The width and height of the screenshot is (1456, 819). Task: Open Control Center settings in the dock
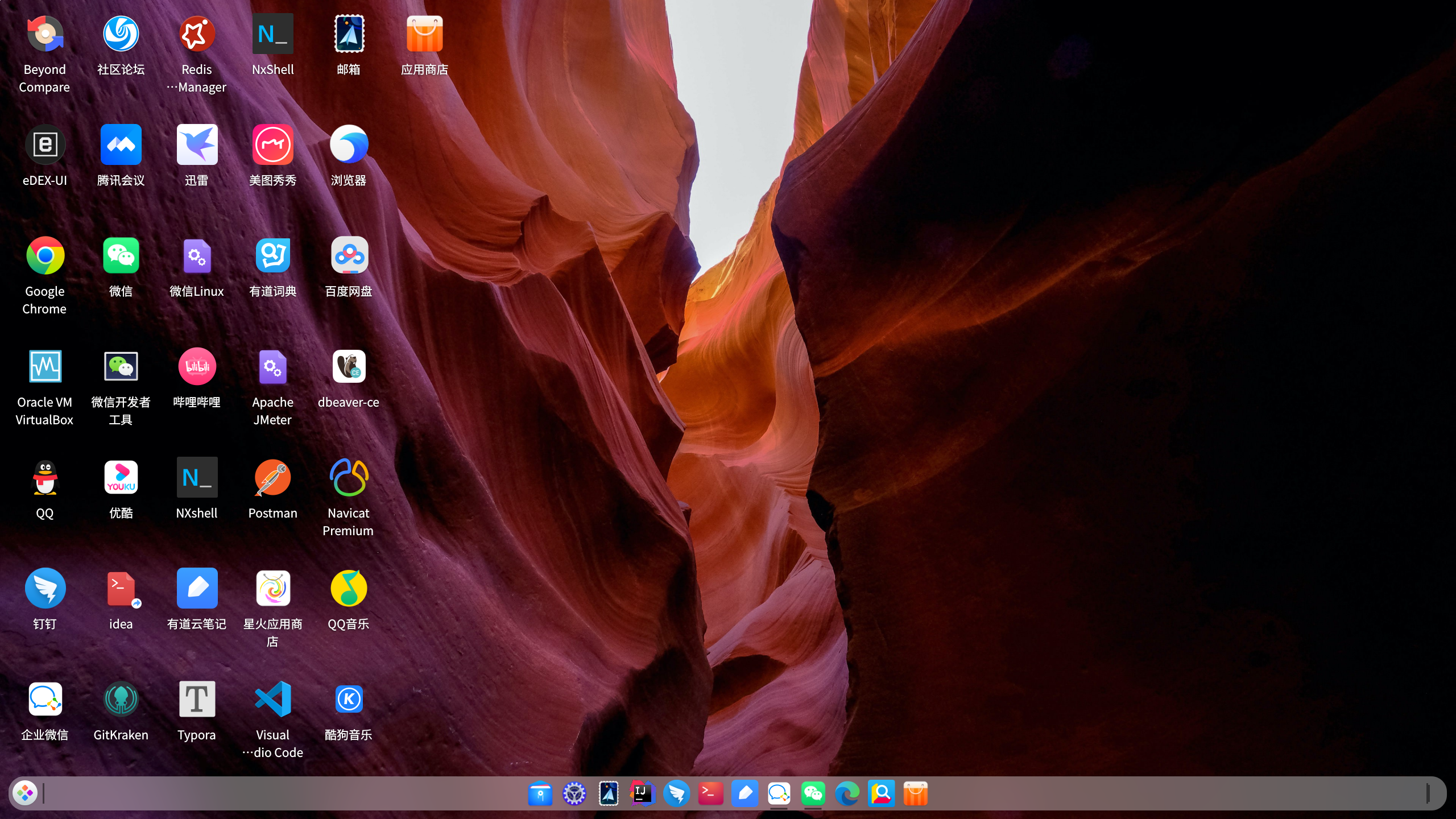(x=574, y=793)
